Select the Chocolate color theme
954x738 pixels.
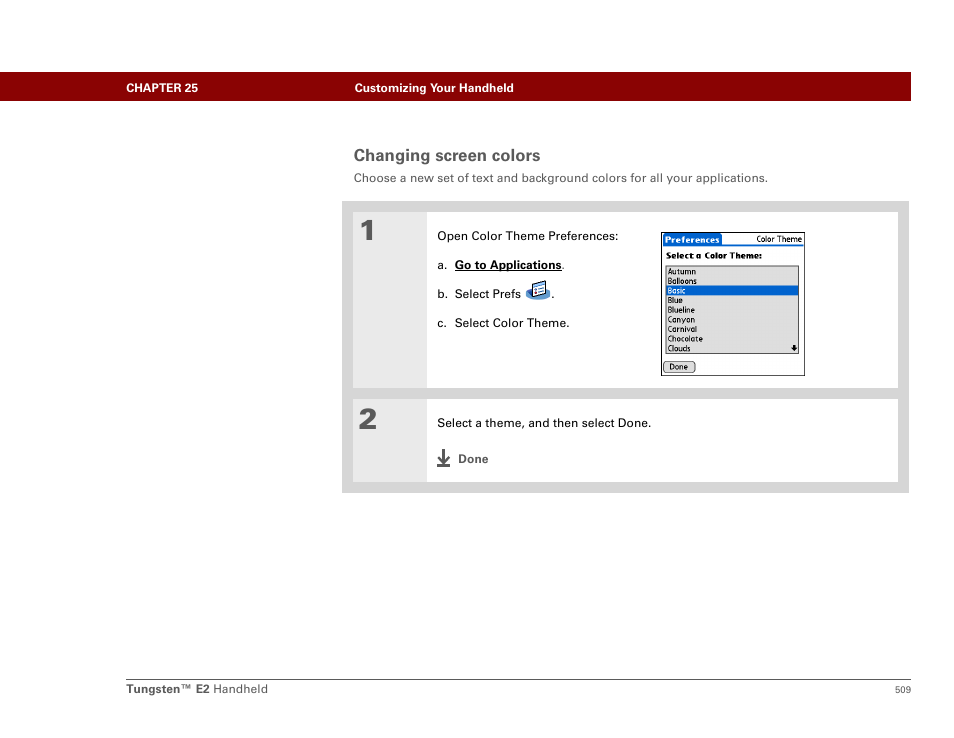pyautogui.click(x=732, y=339)
